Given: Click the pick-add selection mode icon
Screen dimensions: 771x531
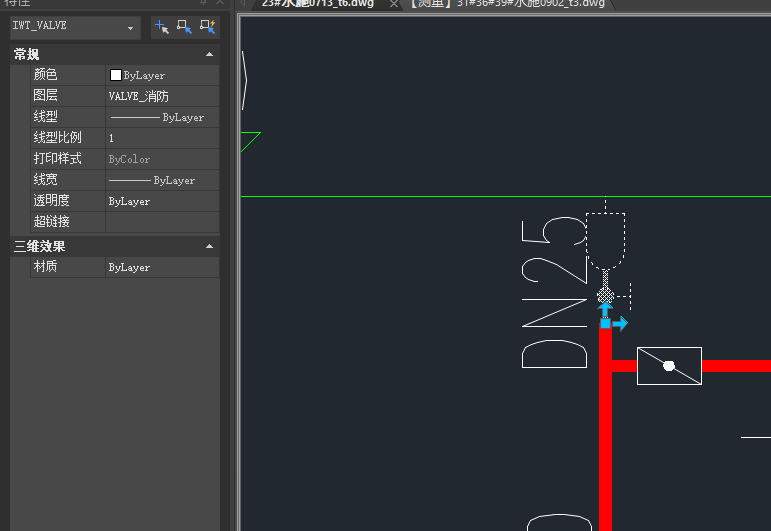Looking at the screenshot, I should pos(161,27).
